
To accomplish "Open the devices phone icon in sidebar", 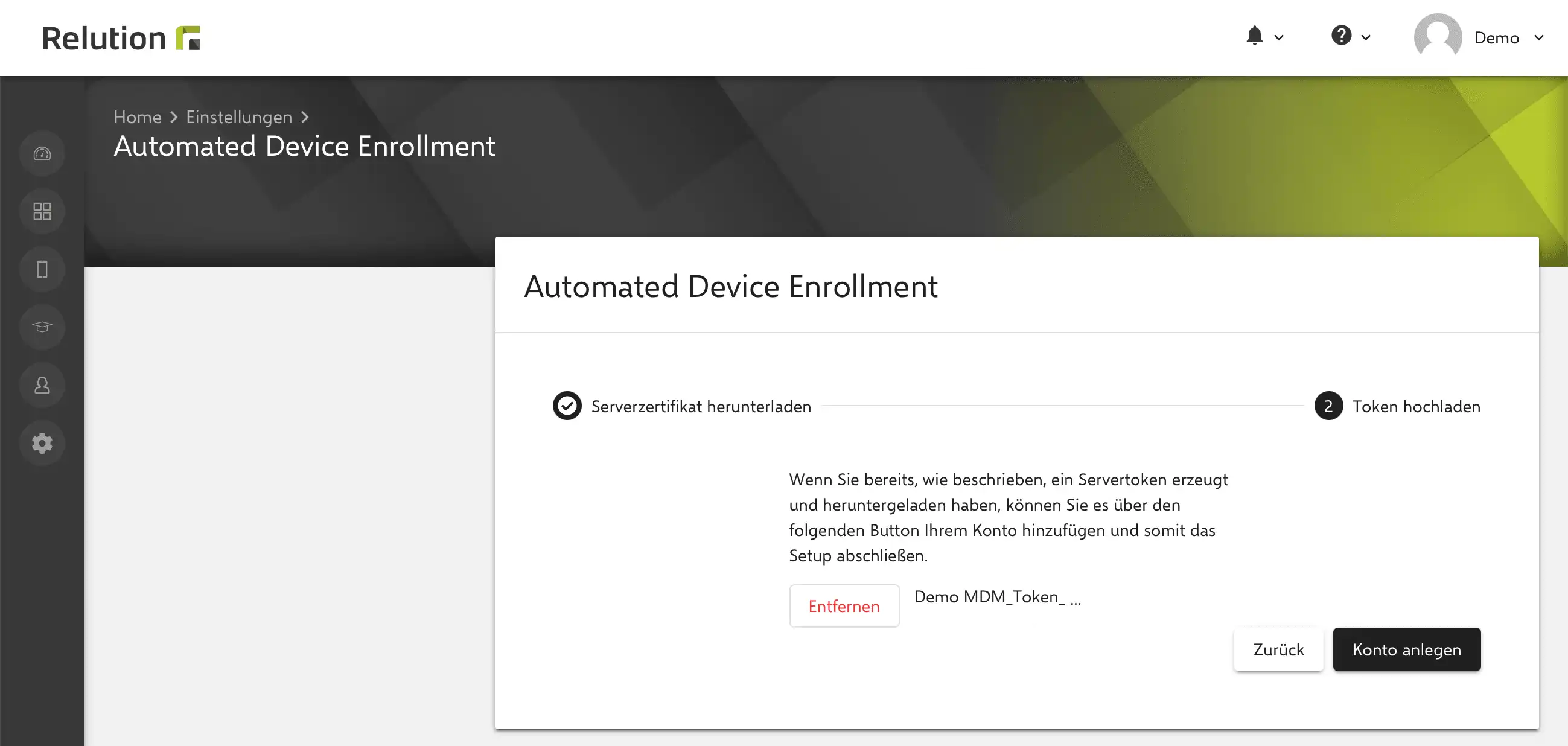I will coord(42,269).
